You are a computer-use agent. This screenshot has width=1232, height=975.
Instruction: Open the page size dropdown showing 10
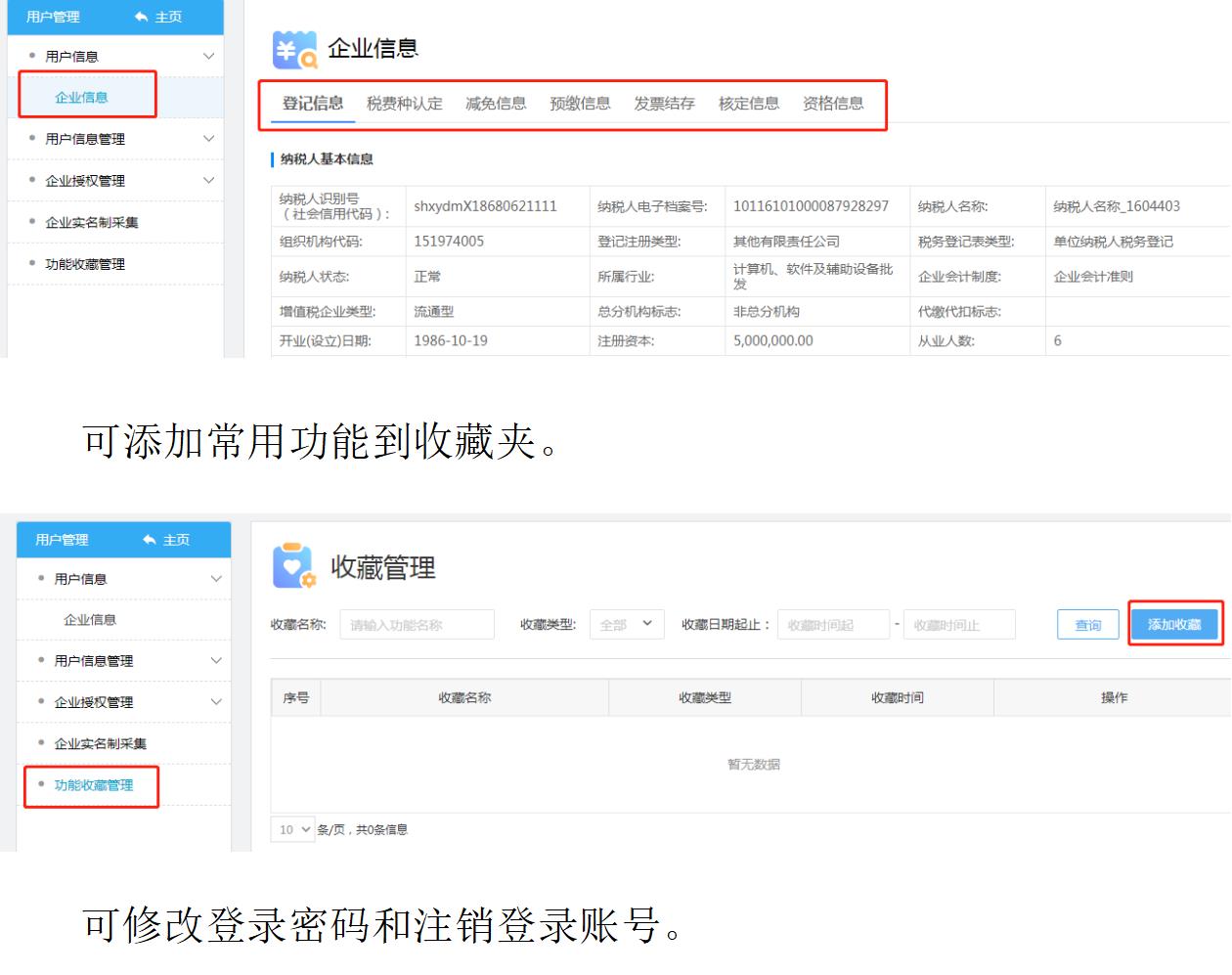point(292,829)
